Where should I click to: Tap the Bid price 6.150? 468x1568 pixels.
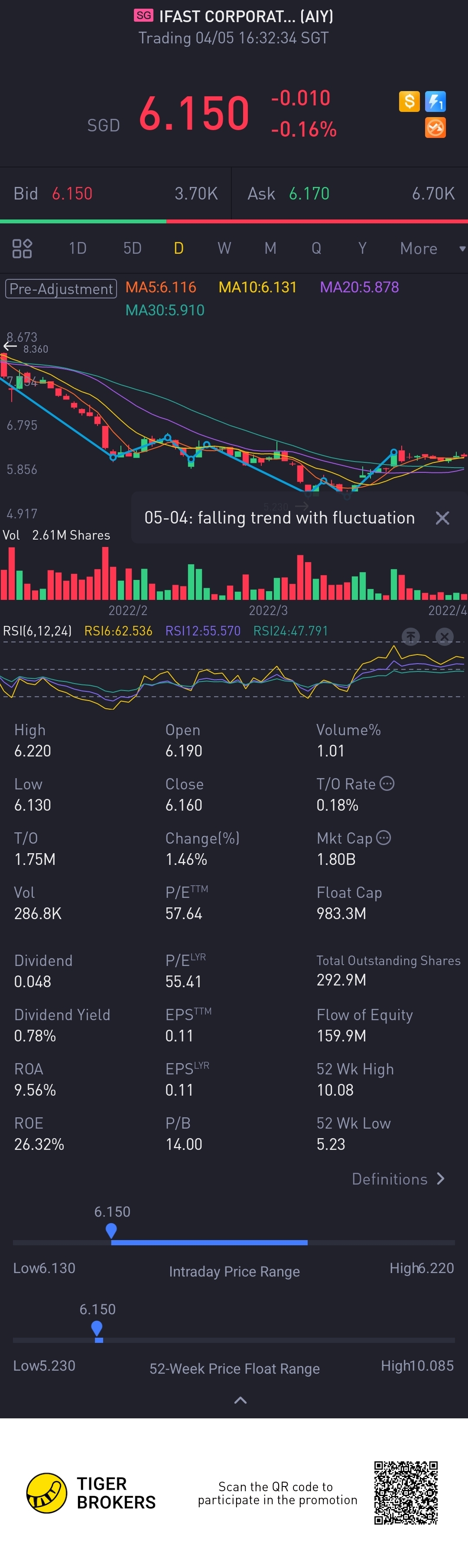(72, 193)
